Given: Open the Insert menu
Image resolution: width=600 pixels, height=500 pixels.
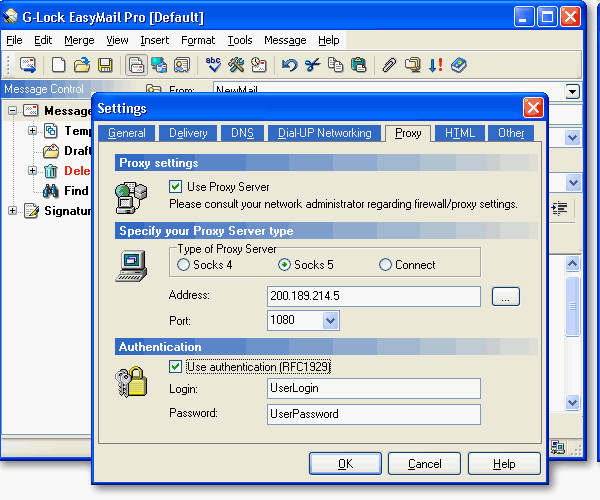Looking at the screenshot, I should [x=155, y=40].
